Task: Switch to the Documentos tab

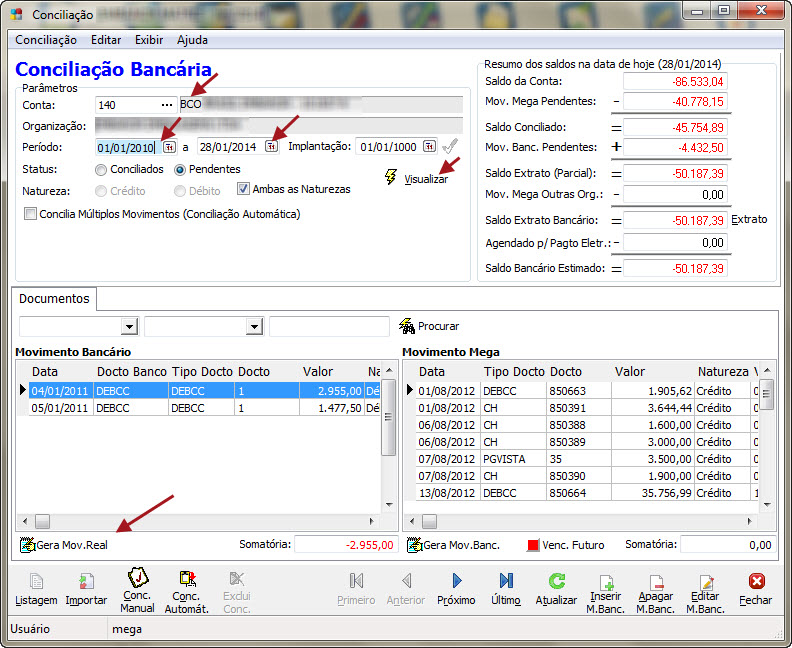Action: tap(54, 298)
